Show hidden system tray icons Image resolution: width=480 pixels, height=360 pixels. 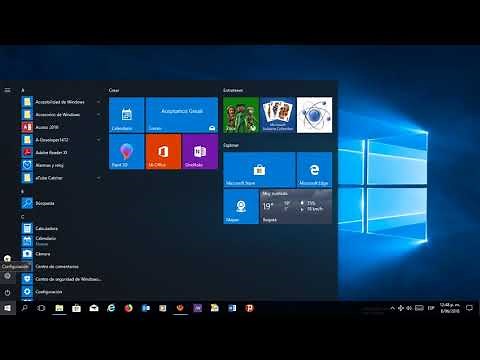point(392,308)
